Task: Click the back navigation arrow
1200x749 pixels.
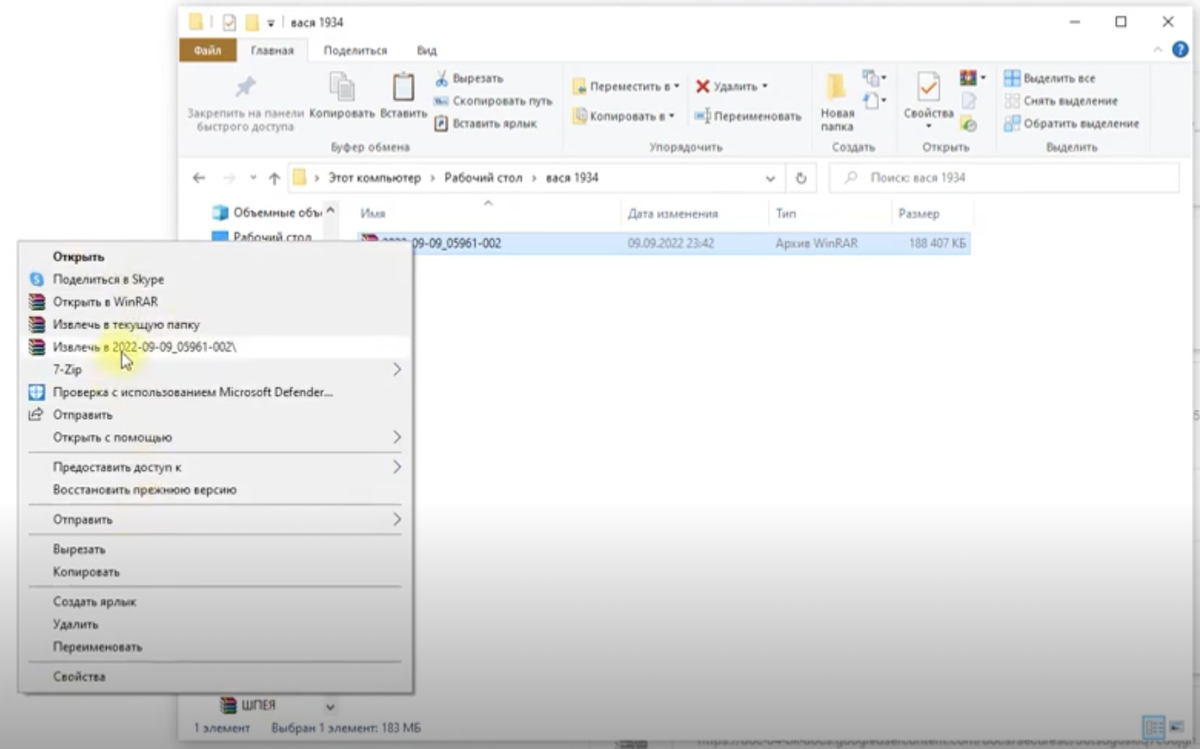Action: [199, 178]
